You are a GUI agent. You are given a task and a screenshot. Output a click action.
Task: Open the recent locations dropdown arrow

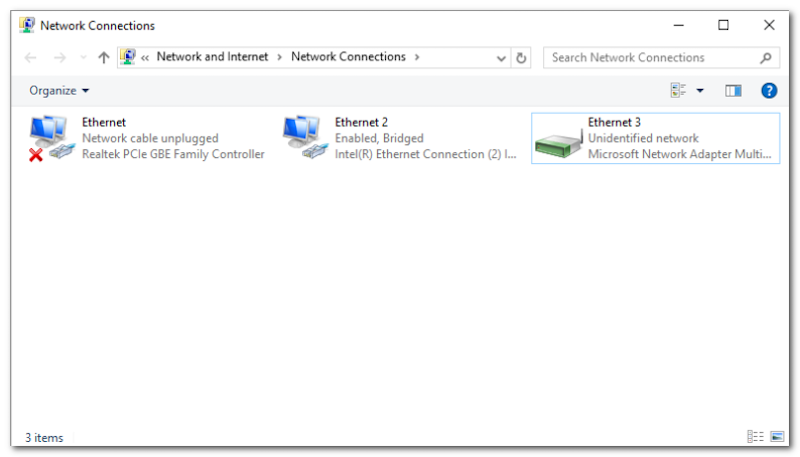[x=82, y=58]
